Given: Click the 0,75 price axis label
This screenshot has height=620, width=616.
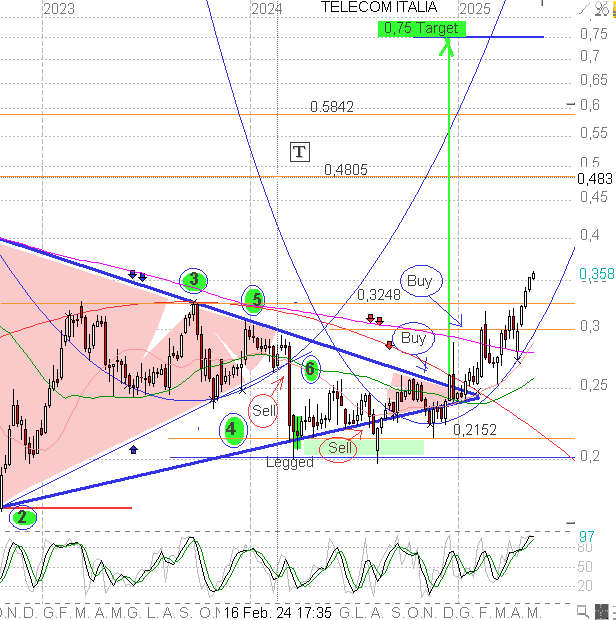Looking at the screenshot, I should click(593, 34).
